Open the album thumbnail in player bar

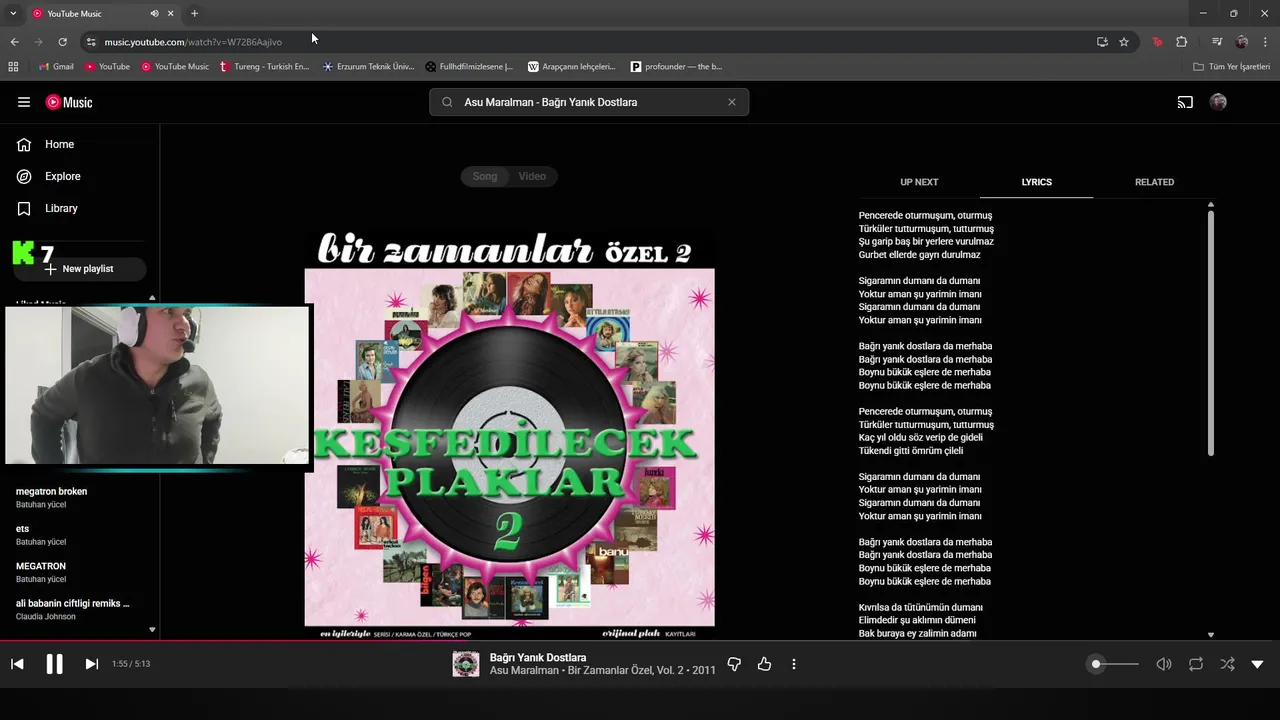click(466, 664)
